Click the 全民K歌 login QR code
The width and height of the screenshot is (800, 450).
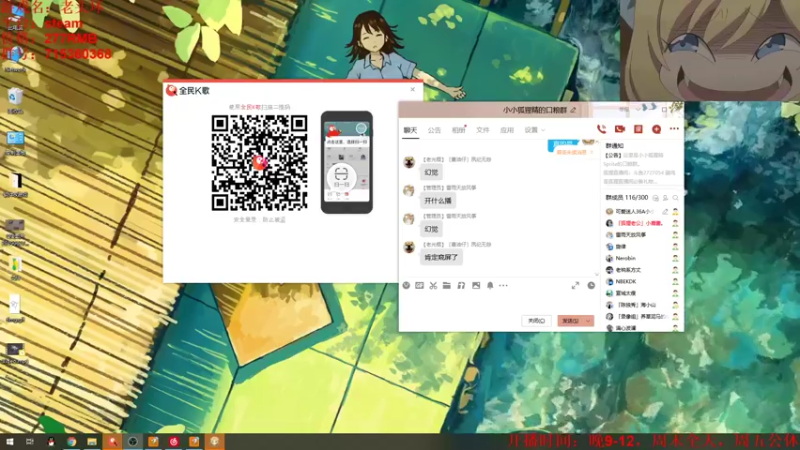[259, 162]
